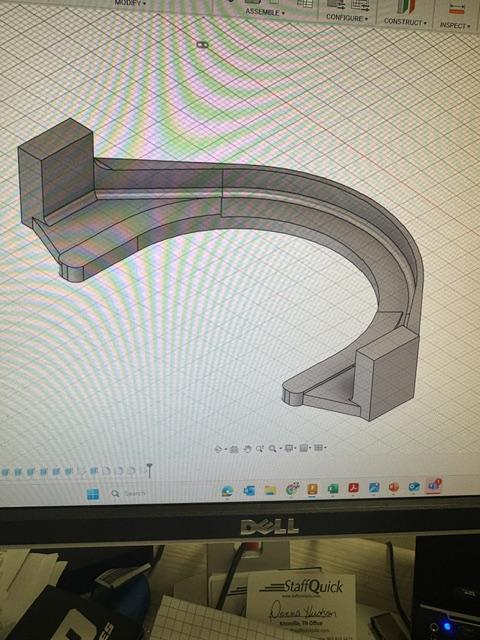Open the MODIFY dropdown menu
The image size is (480, 640).
tap(131, 2)
